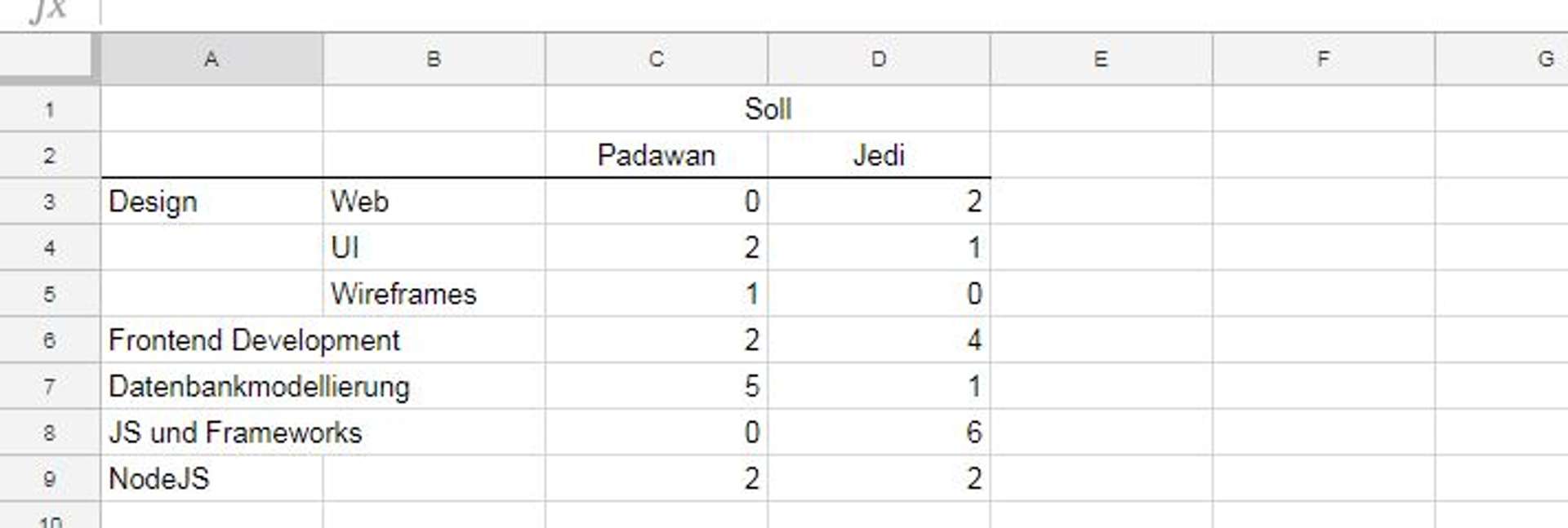
Task: Click the cell showing 6 under Jedi
Action: [878, 433]
